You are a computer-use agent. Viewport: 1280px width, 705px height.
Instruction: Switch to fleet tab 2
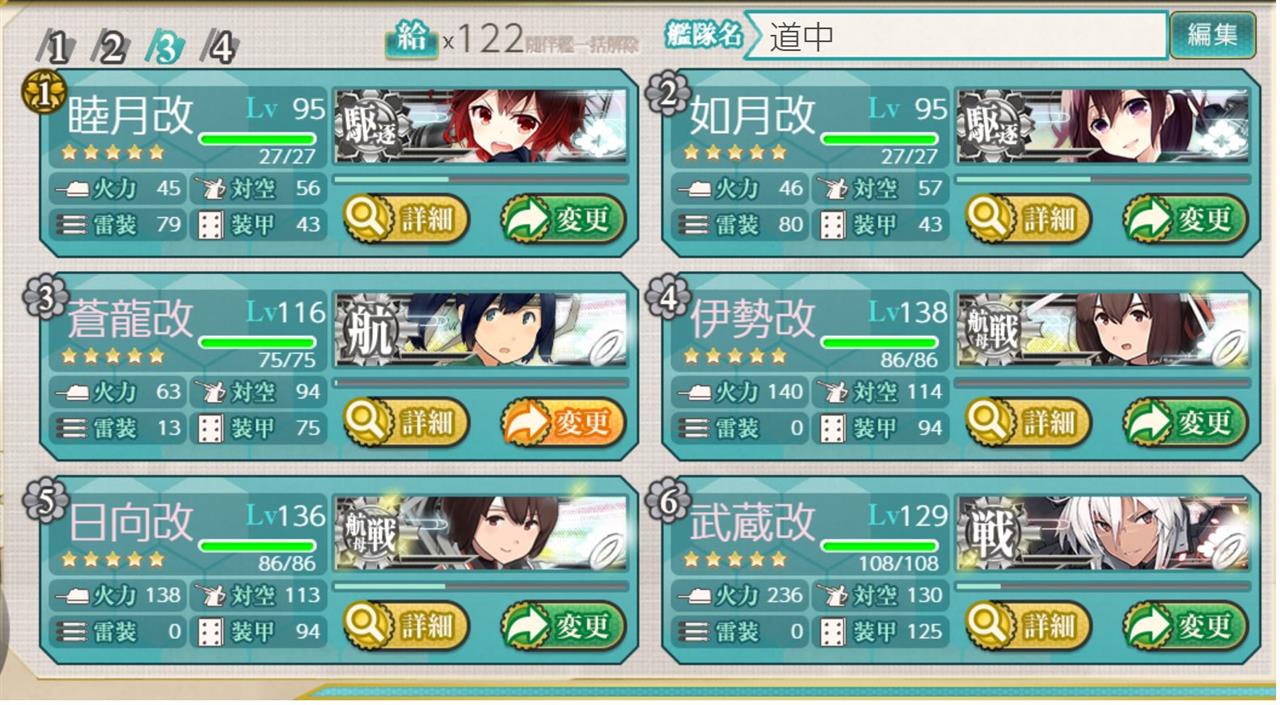click(x=111, y=47)
